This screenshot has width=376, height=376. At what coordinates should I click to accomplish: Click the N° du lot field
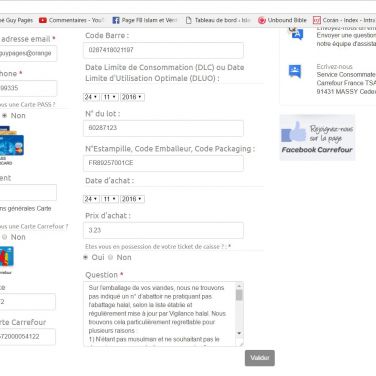[x=163, y=128]
